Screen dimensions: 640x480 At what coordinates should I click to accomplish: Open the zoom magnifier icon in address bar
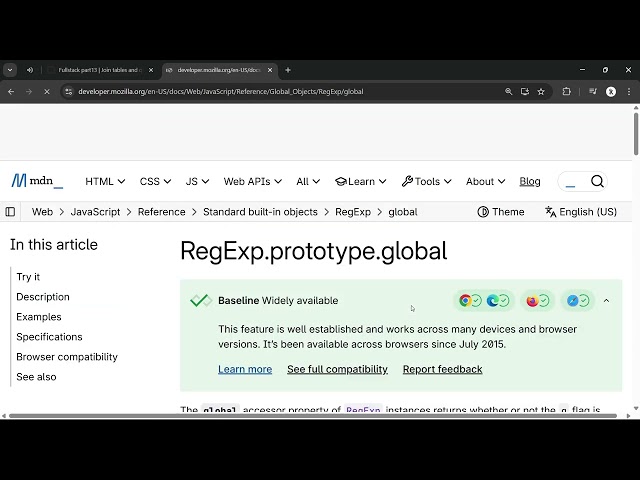pyautogui.click(x=508, y=91)
